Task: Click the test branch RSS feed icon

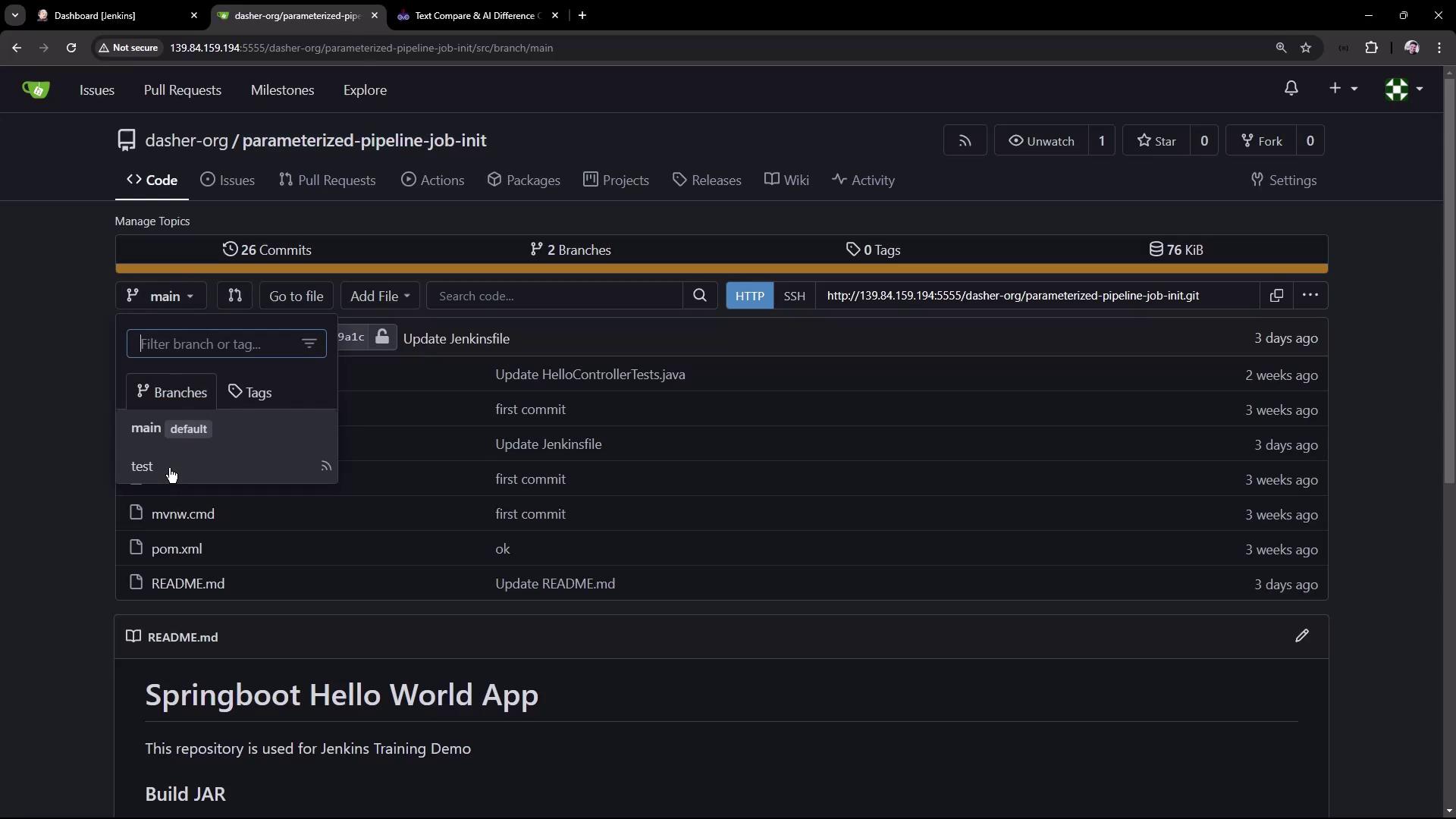Action: [x=326, y=466]
